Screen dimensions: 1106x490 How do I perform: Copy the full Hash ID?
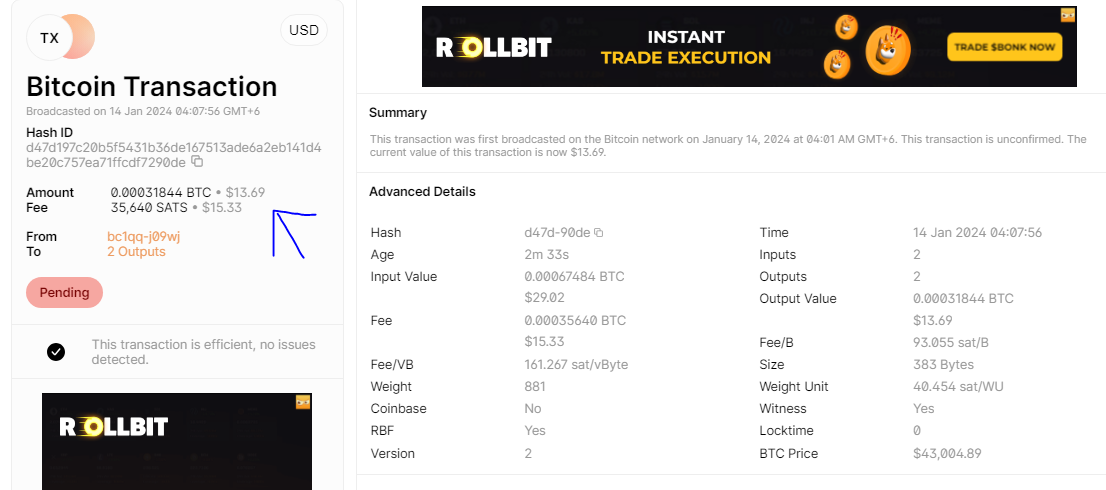(x=197, y=162)
